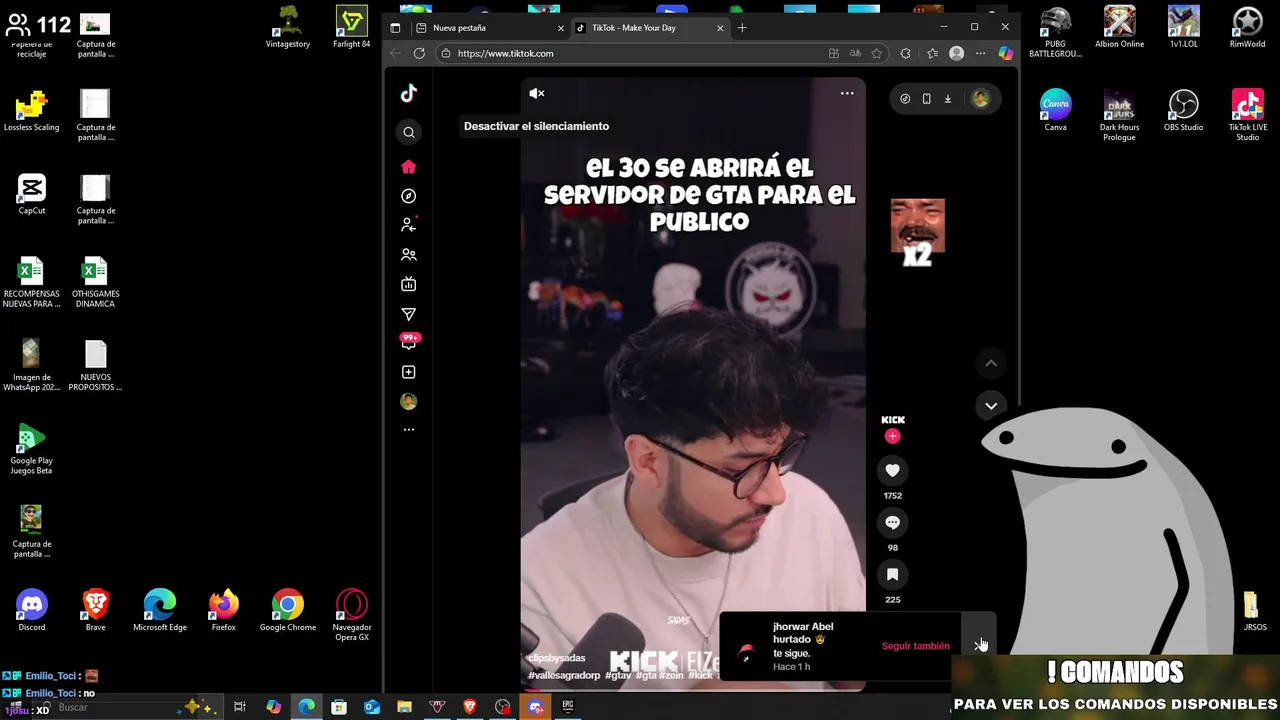
Task: Open Epic Games from the taskbar
Action: 568,707
